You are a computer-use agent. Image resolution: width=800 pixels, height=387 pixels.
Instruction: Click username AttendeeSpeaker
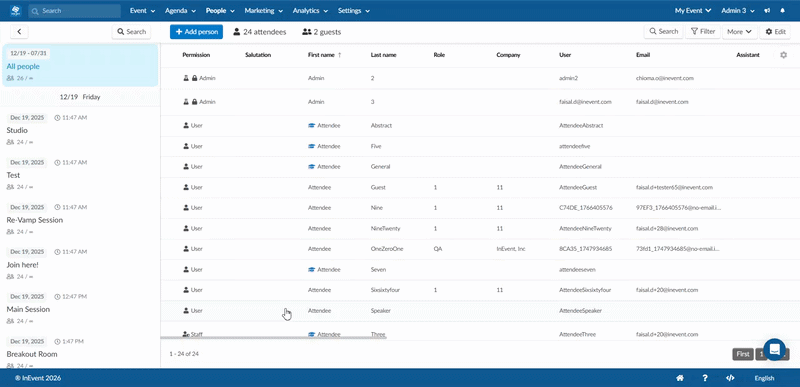pos(581,311)
